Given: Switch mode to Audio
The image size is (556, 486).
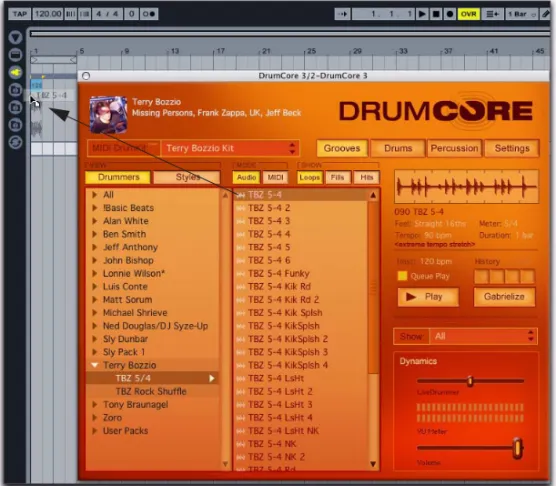Looking at the screenshot, I should pyautogui.click(x=246, y=177).
